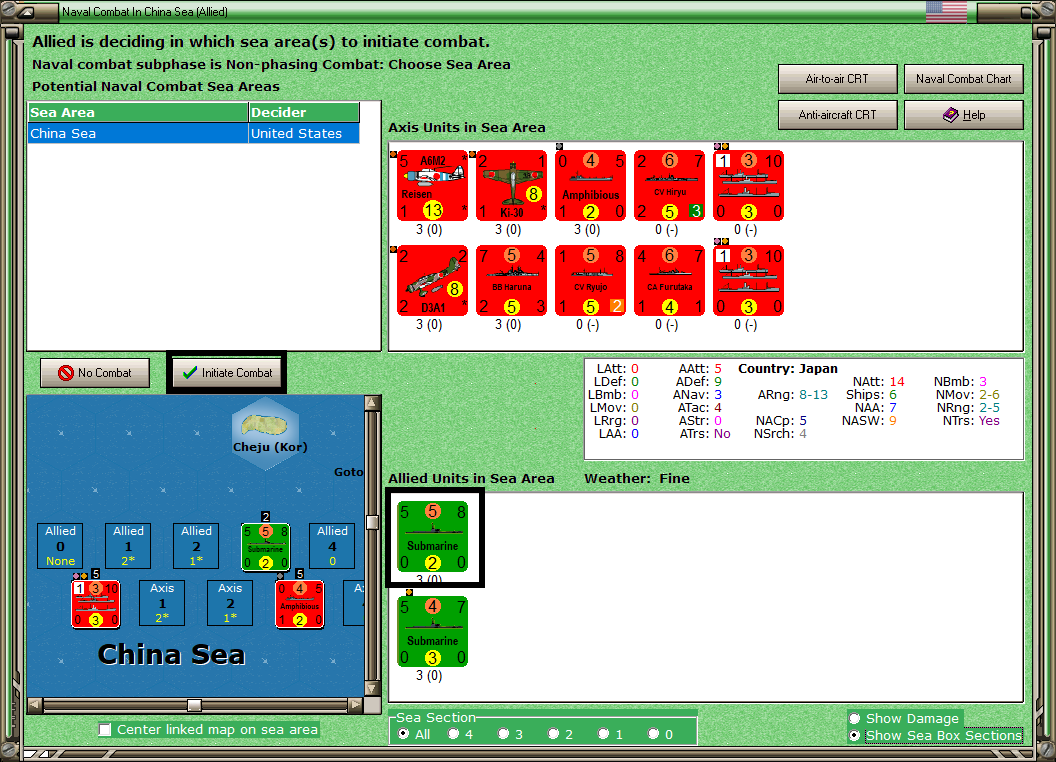Select the CV Hiryu carrier unit
This screenshot has width=1056, height=762.
pyautogui.click(x=669, y=185)
